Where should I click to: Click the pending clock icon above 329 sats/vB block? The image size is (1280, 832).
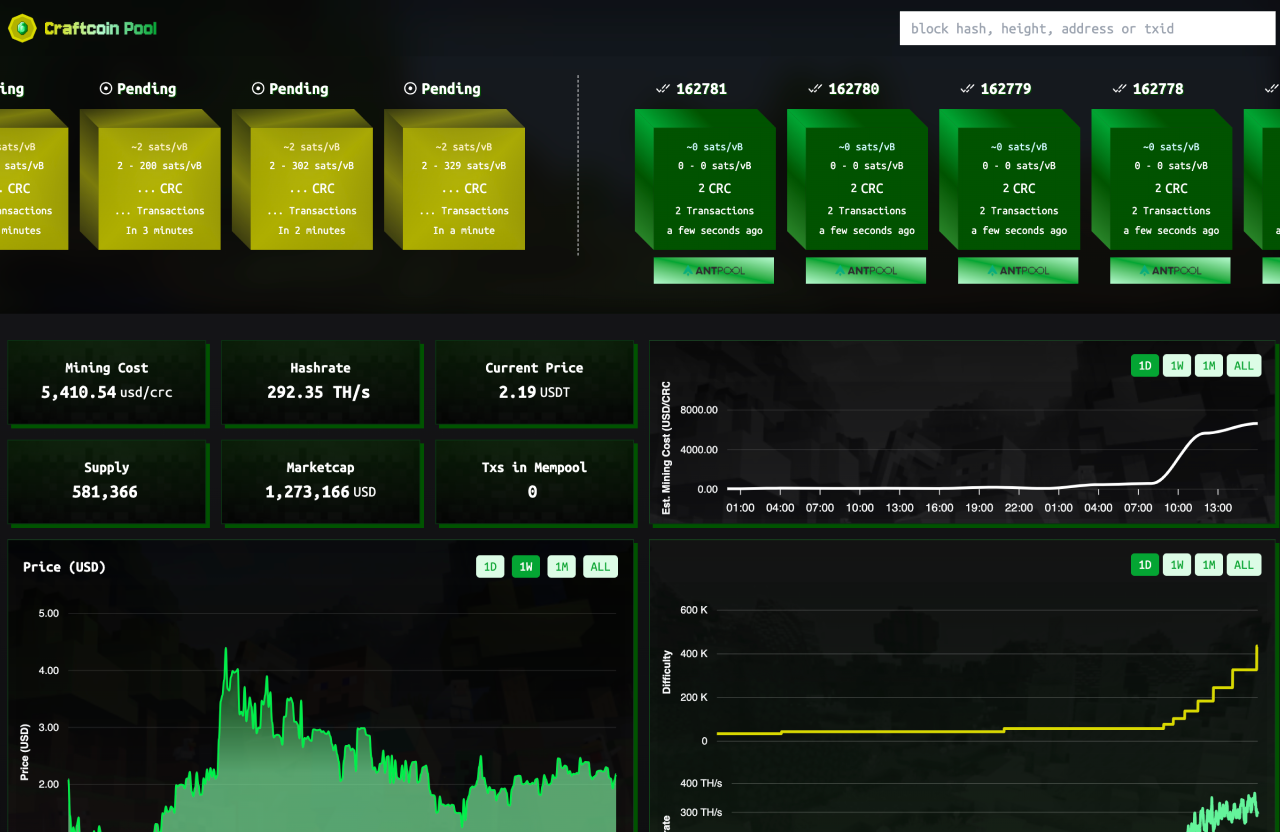click(x=410, y=89)
